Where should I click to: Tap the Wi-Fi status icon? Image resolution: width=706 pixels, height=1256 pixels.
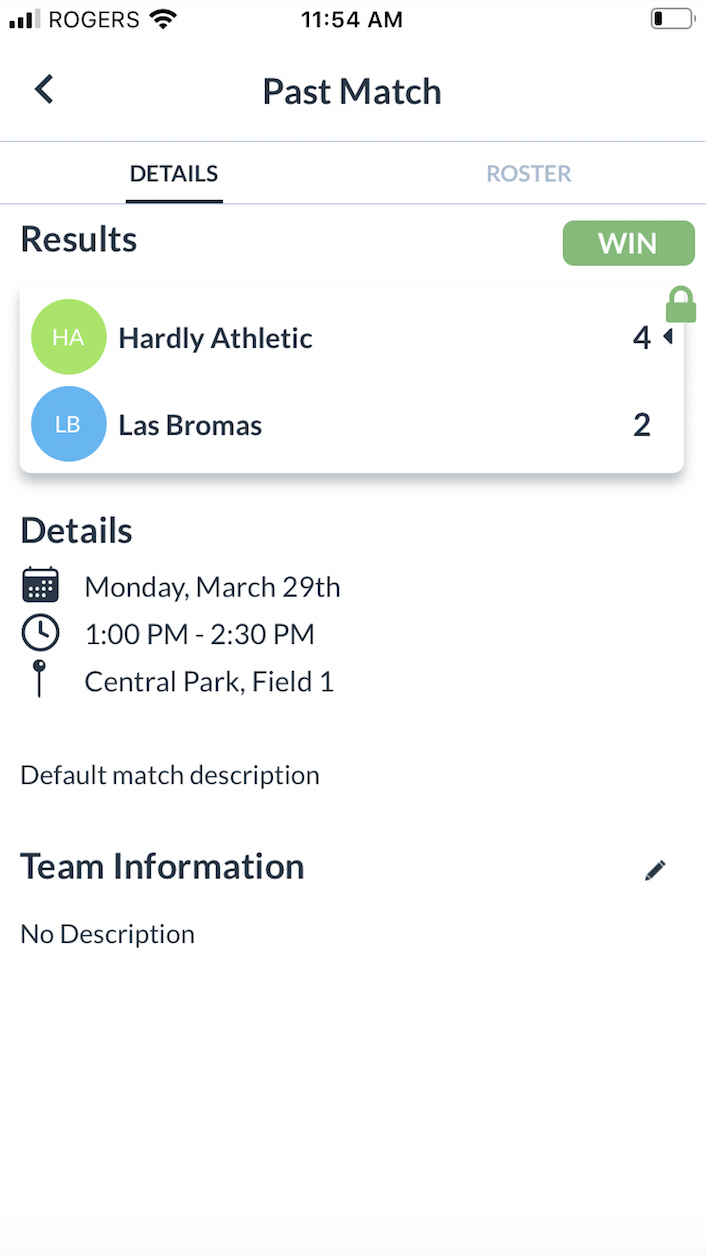click(161, 19)
